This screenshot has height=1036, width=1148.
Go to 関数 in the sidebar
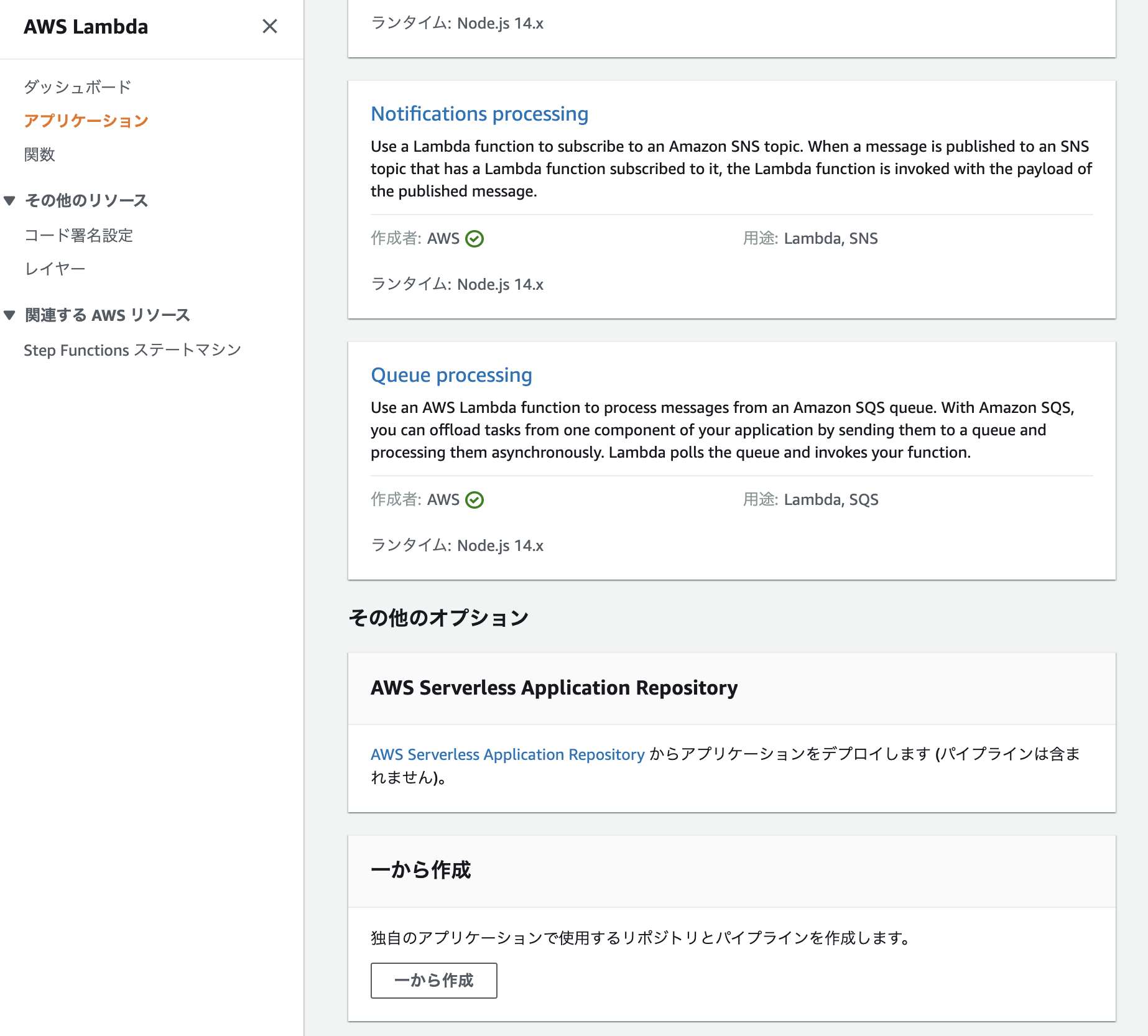40,154
